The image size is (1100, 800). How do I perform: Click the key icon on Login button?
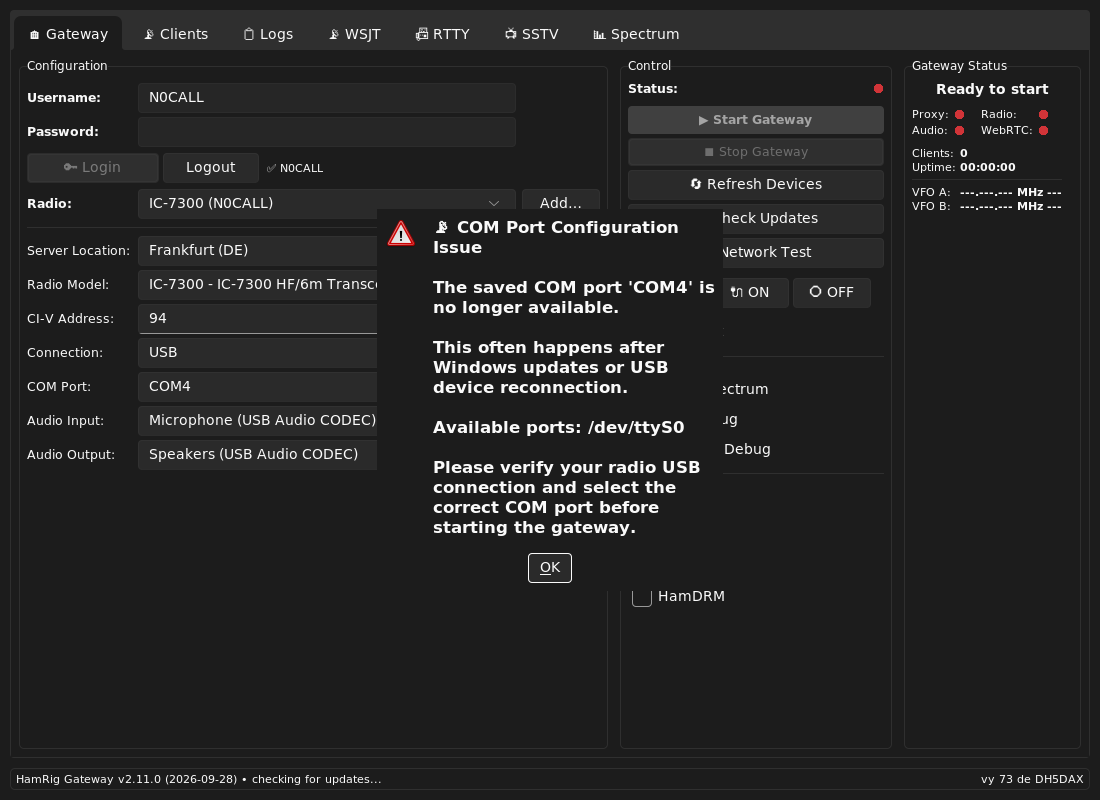pyautogui.click(x=70, y=167)
